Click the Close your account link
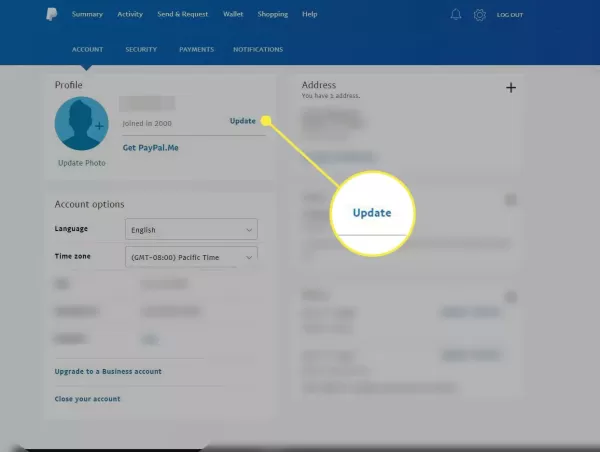This screenshot has width=600, height=452. point(87,399)
